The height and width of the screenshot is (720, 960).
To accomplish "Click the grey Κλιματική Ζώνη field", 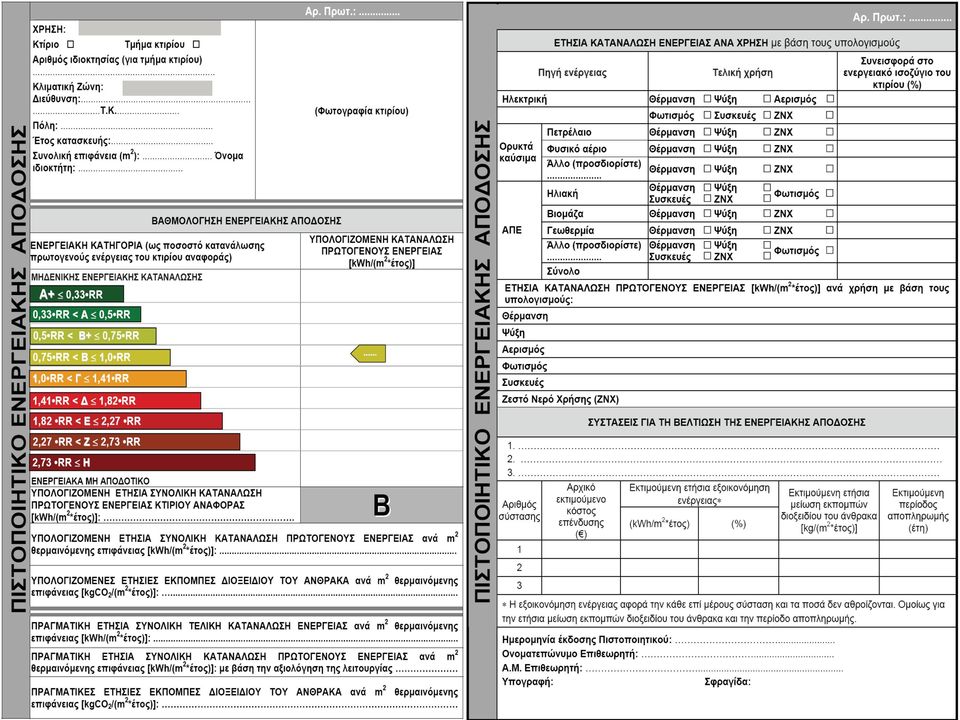I will tap(167, 88).
